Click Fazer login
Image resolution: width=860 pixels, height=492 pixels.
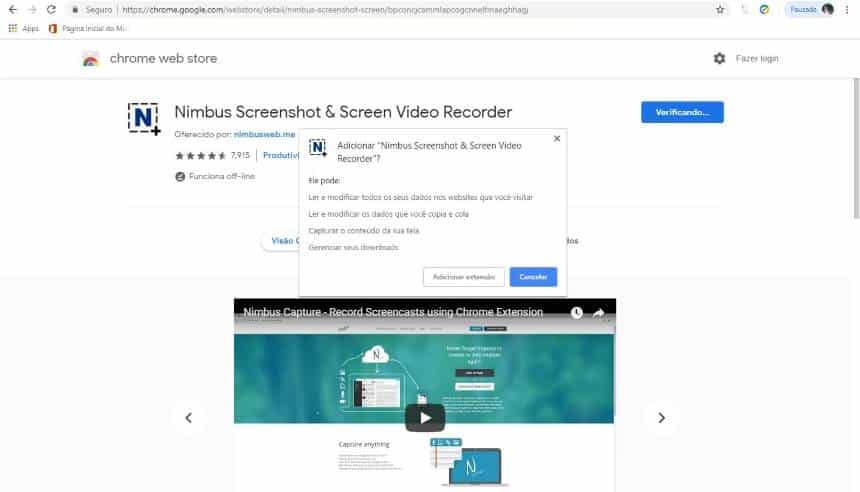(x=757, y=59)
